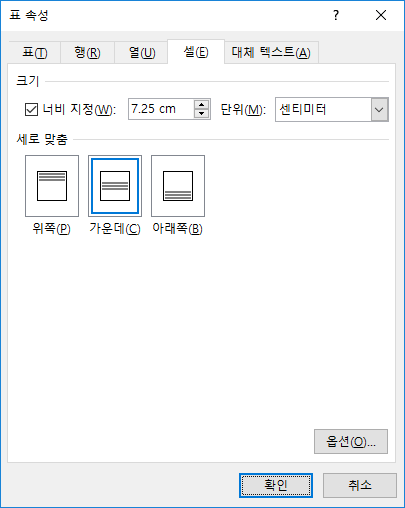Switch to the 행(R) tab
The image size is (405, 508).
87,53
